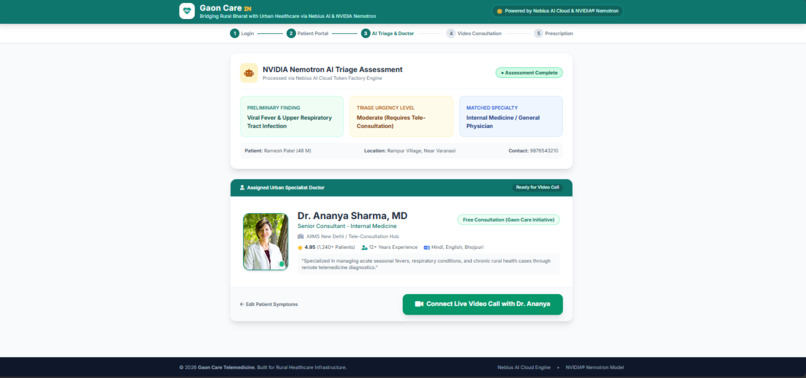
Task: Click NVIDIA Nemotron AI Triage Assessment heading
Action: pyautogui.click(x=333, y=69)
